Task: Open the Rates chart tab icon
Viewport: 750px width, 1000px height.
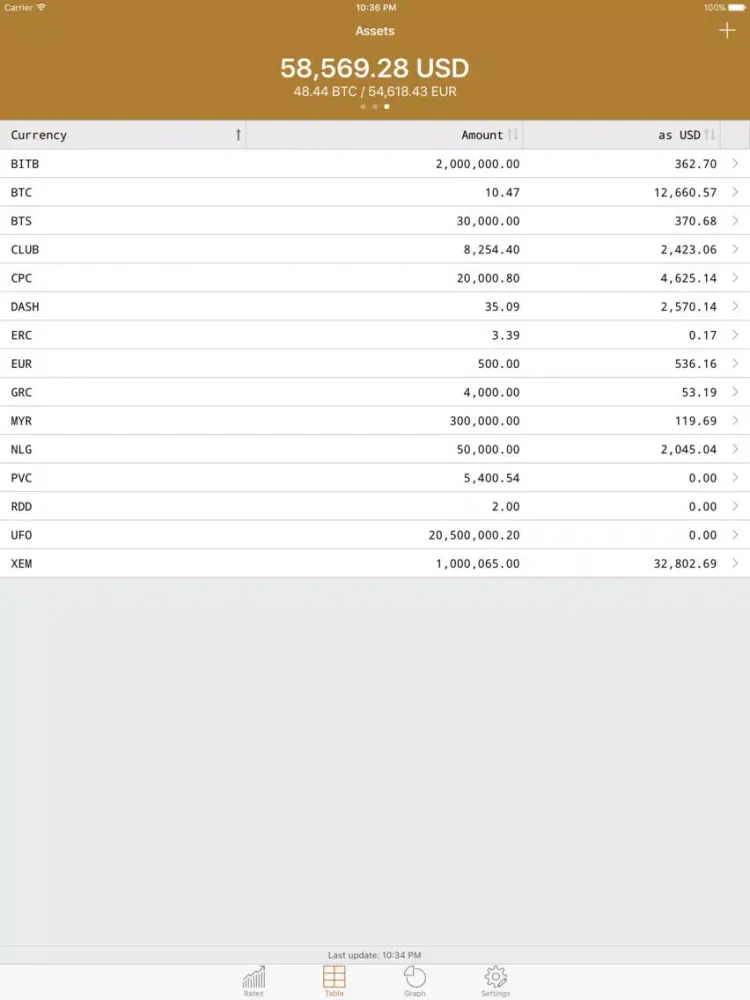Action: coord(254,977)
